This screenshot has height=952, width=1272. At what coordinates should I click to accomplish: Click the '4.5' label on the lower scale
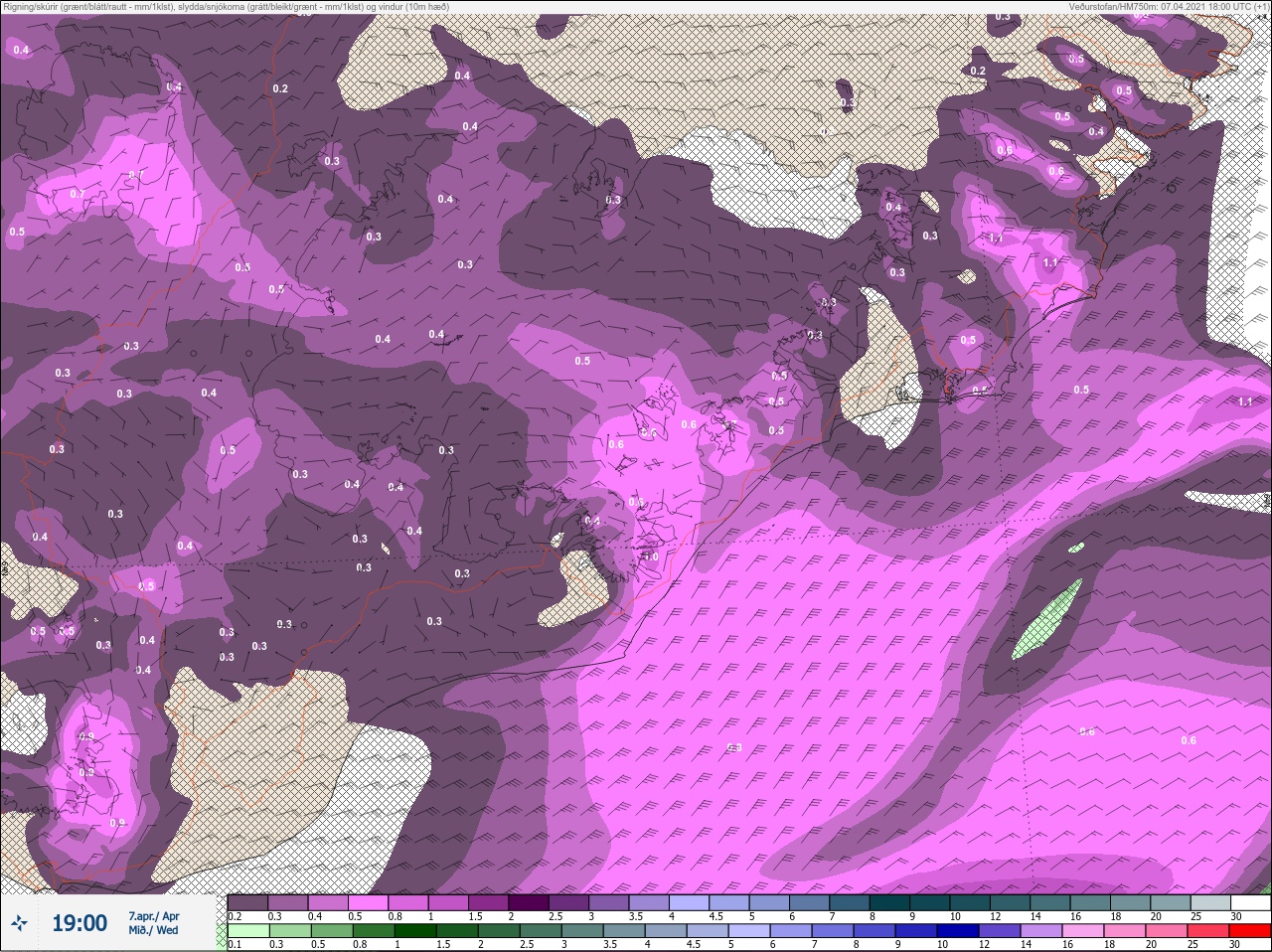(694, 945)
